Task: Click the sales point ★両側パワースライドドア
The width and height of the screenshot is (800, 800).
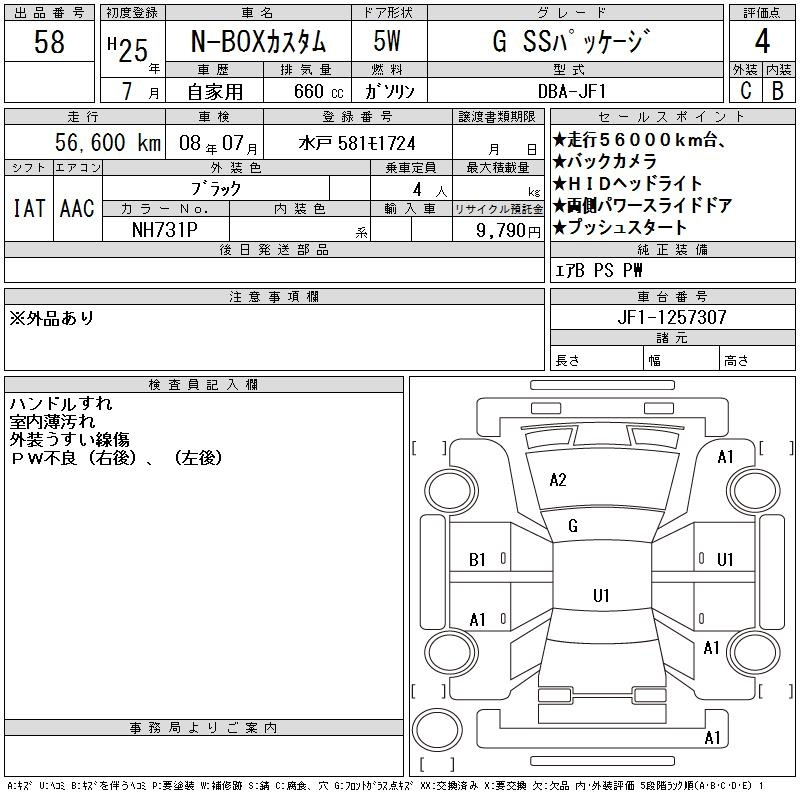Action: (643, 205)
